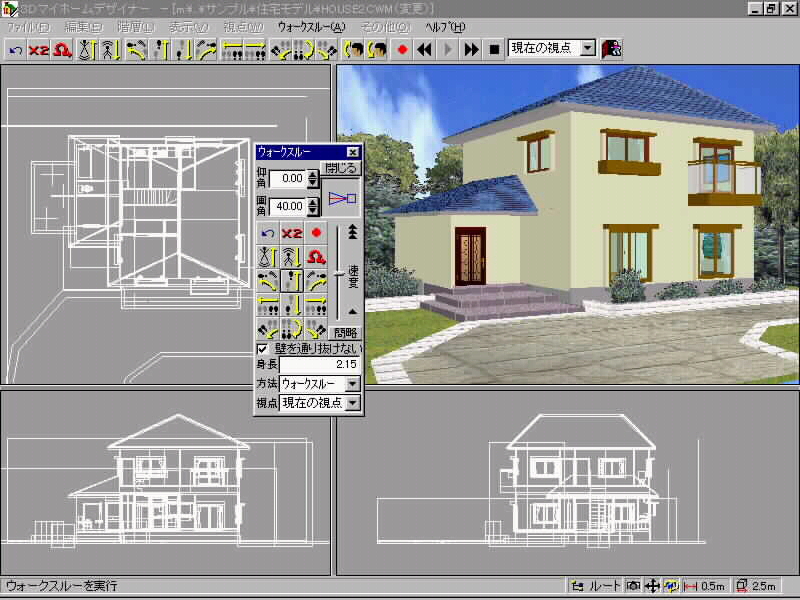
Task: Click the undo arrow in the main toolbar
Action: tap(15, 50)
